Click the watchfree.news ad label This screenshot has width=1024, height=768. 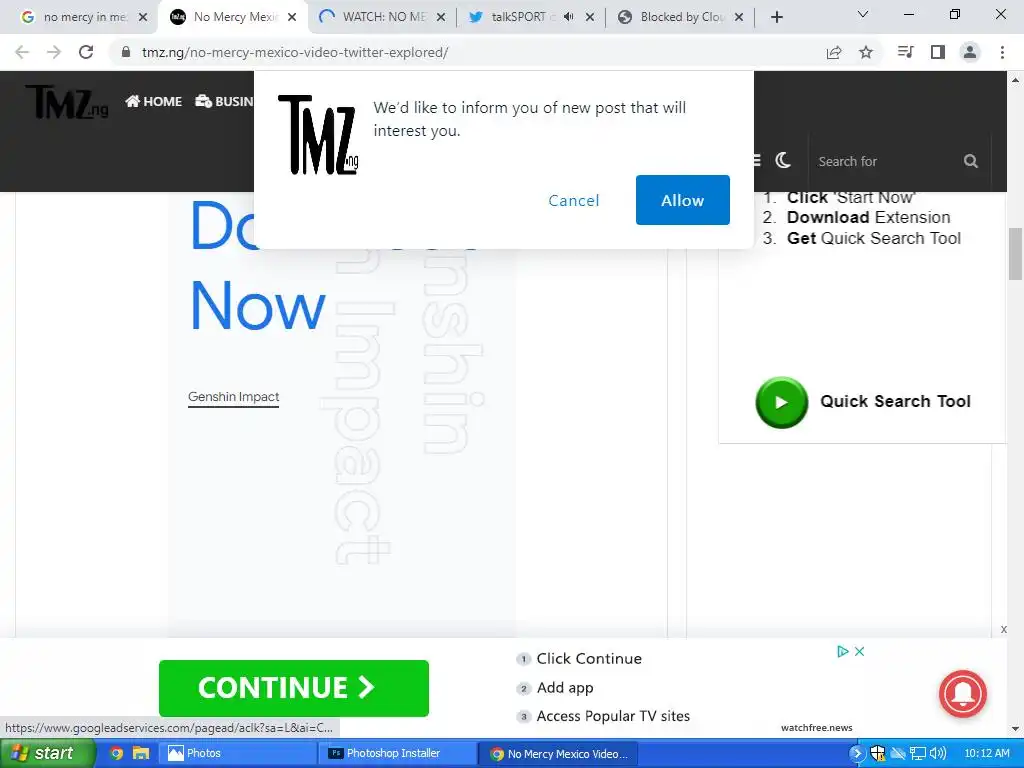pyautogui.click(x=816, y=728)
